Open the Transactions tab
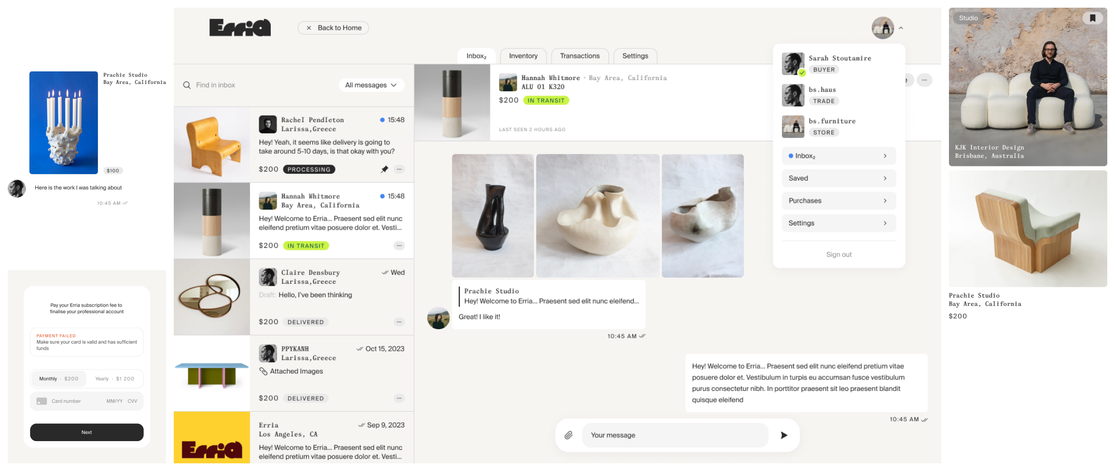 [x=580, y=55]
